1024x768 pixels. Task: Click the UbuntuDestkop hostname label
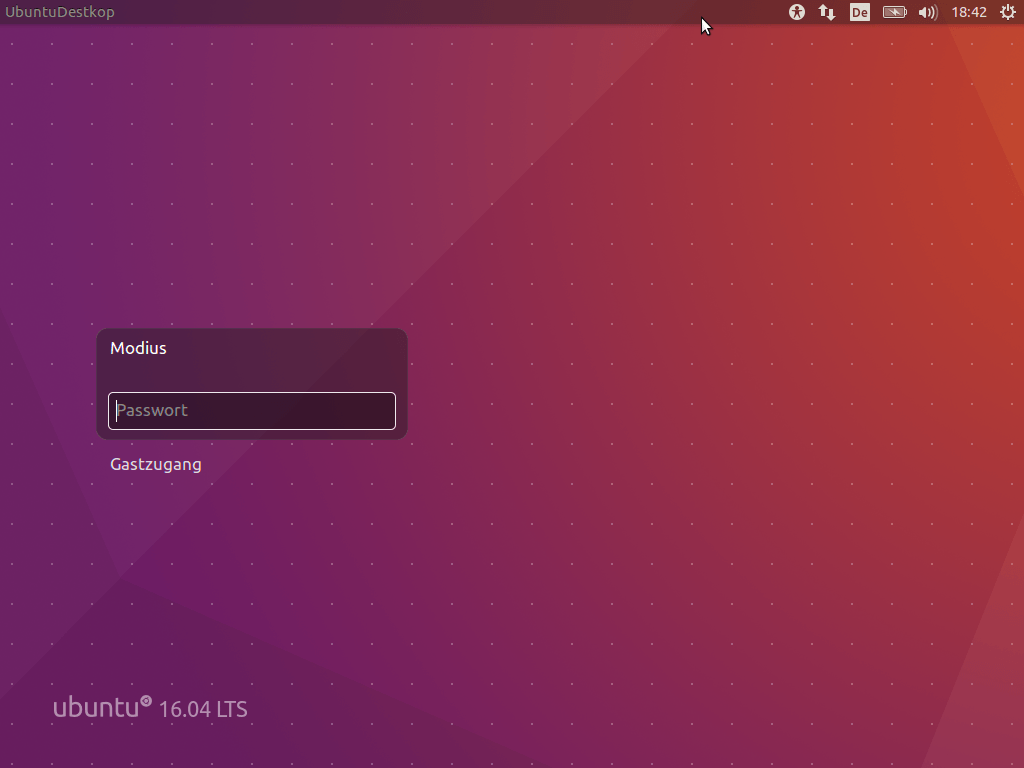point(59,12)
